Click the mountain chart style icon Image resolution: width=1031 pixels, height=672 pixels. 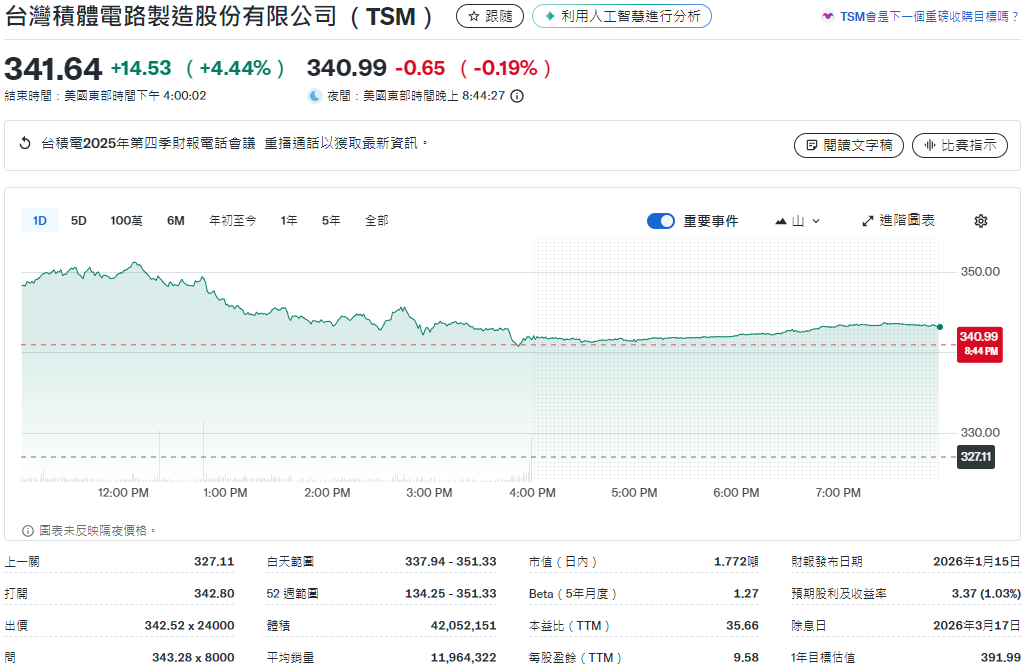point(780,220)
